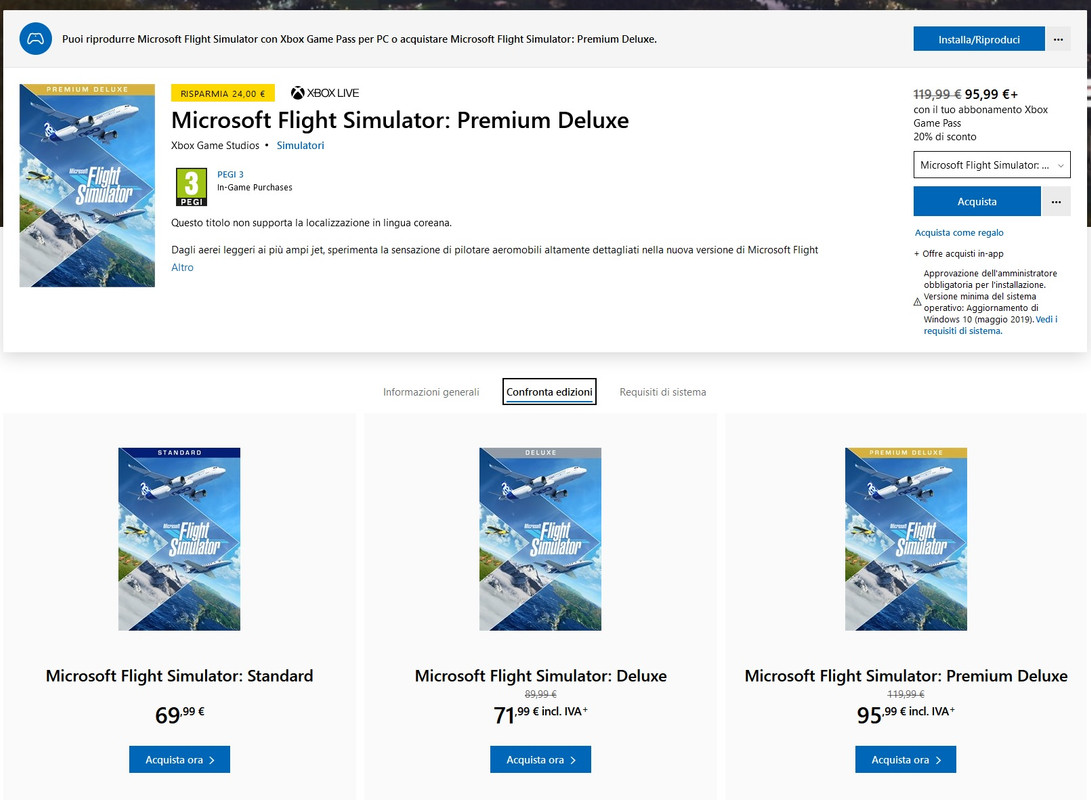Click Acquista ora for the Premium Deluxe edition
Image resolution: width=1091 pixels, height=800 pixels.
905,760
